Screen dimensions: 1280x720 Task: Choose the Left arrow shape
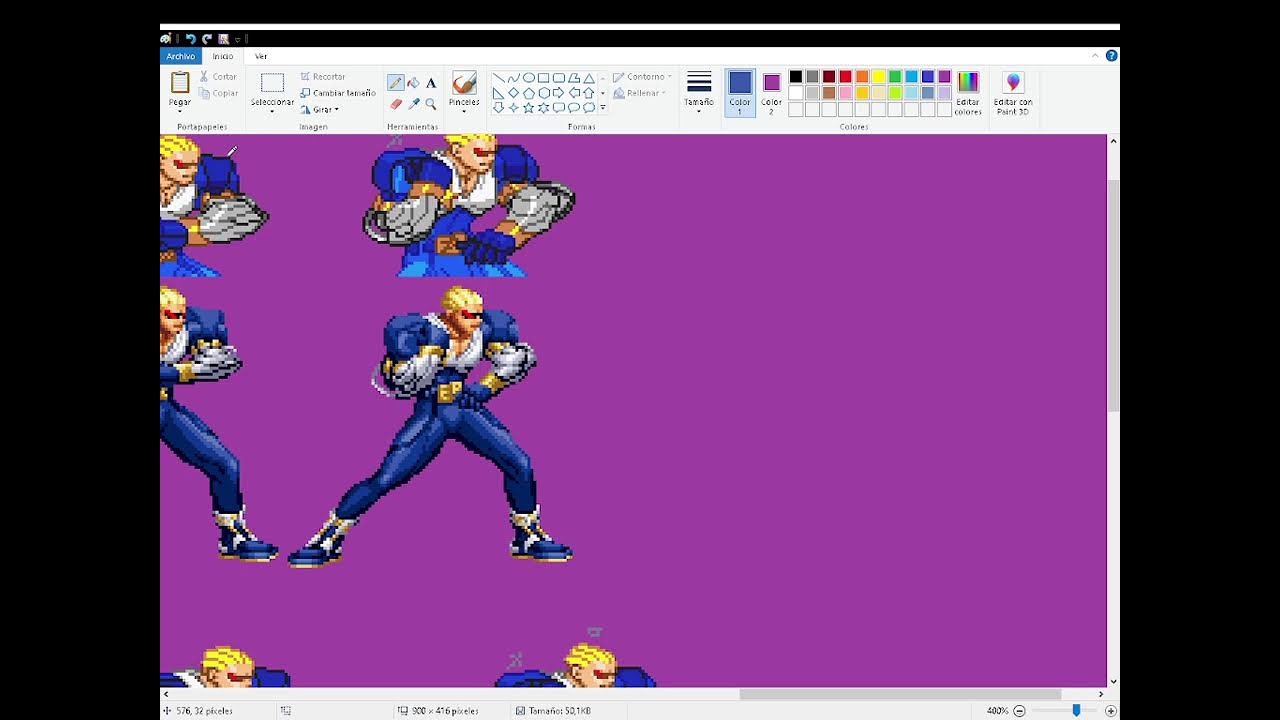click(x=573, y=93)
